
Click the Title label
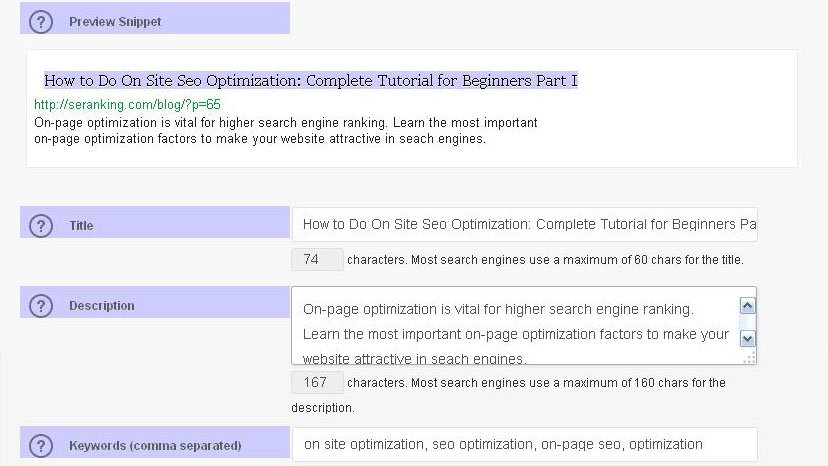coord(81,226)
